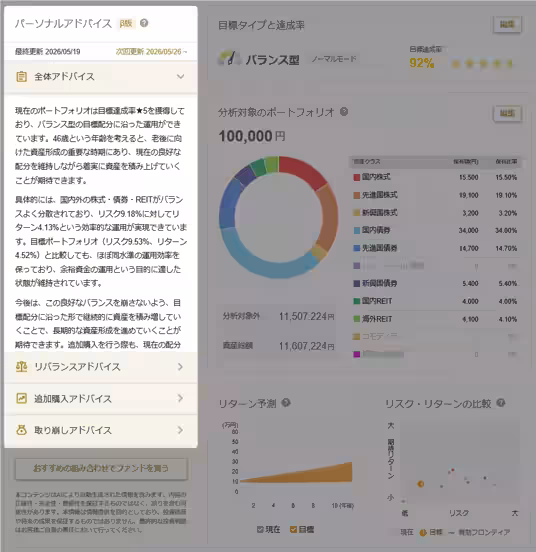Click the 国内株式 ratio 15.50%
Image resolution: width=536 pixels, height=552 pixels.
click(x=506, y=177)
